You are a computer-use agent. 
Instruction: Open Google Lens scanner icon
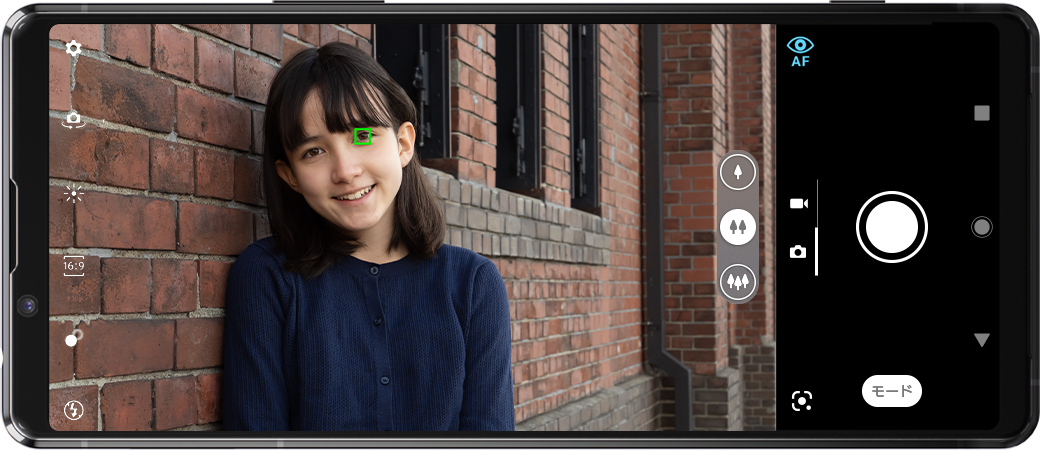(801, 401)
